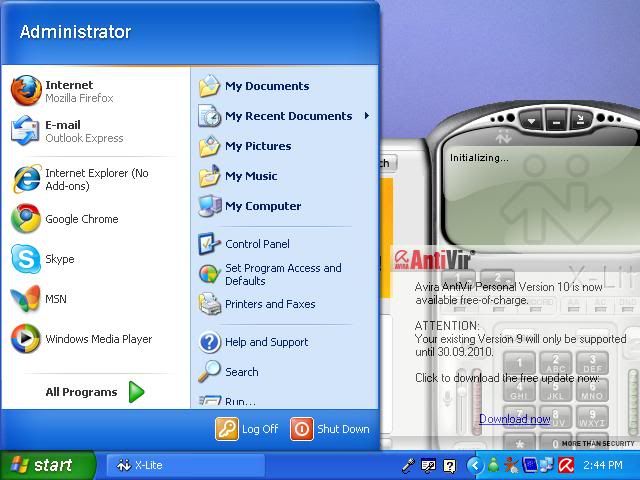Open the Run dialog entry
640x480 pixels.
tap(227, 401)
